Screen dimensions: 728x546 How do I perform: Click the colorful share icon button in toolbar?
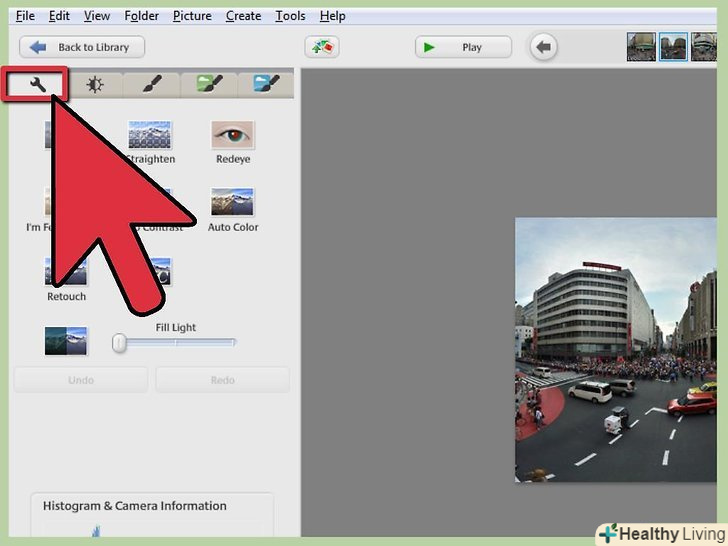tap(322, 47)
